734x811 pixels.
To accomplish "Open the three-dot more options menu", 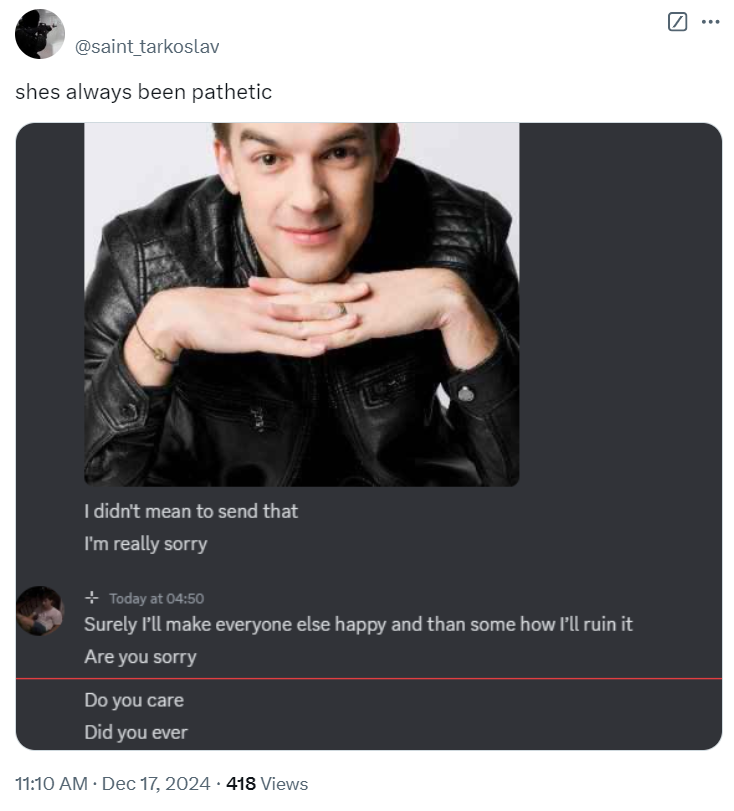I will pos(710,22).
